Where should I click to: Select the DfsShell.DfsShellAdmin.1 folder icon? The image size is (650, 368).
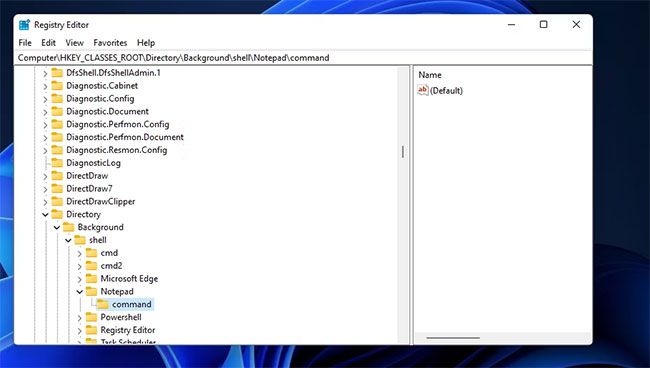(x=57, y=73)
